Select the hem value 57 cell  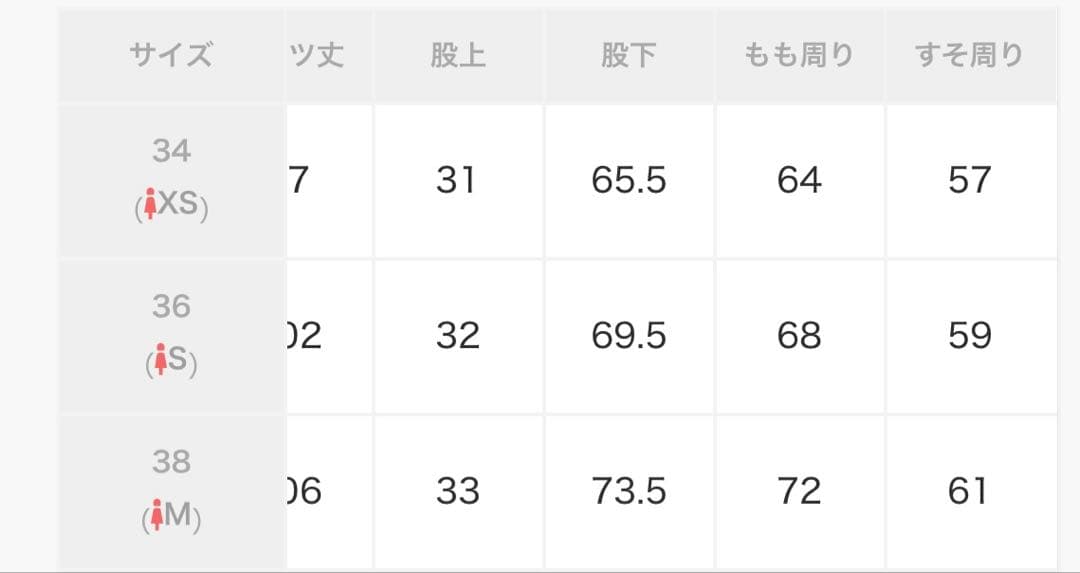(x=969, y=181)
